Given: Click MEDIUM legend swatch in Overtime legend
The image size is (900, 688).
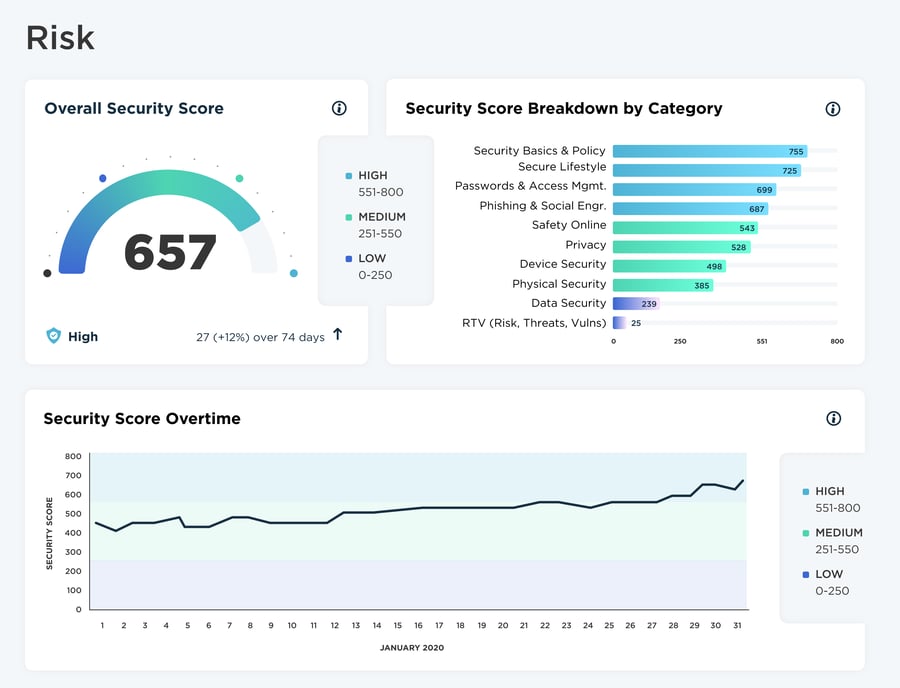Looking at the screenshot, I should pyautogui.click(x=806, y=533).
